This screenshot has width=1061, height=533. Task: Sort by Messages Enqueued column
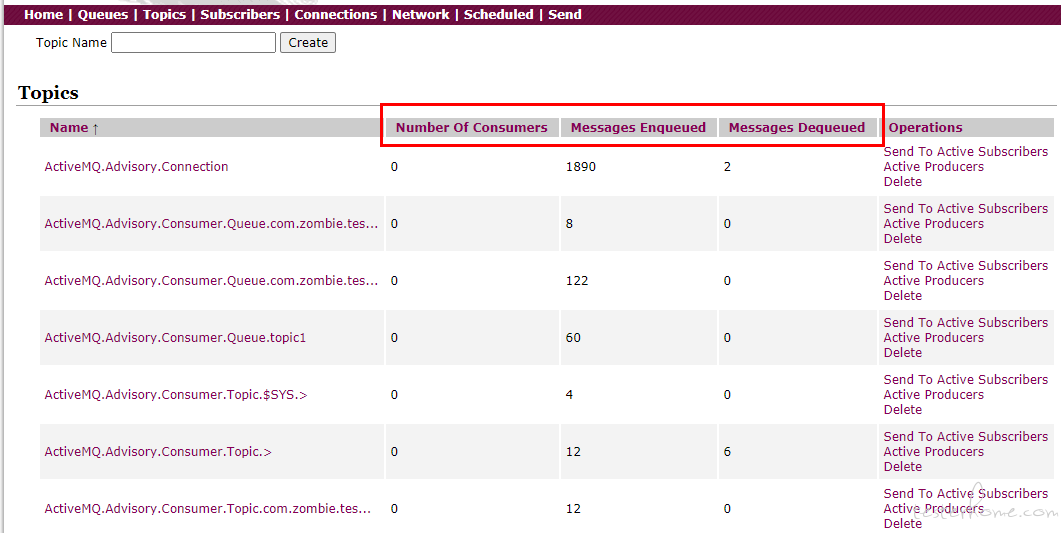tap(638, 127)
